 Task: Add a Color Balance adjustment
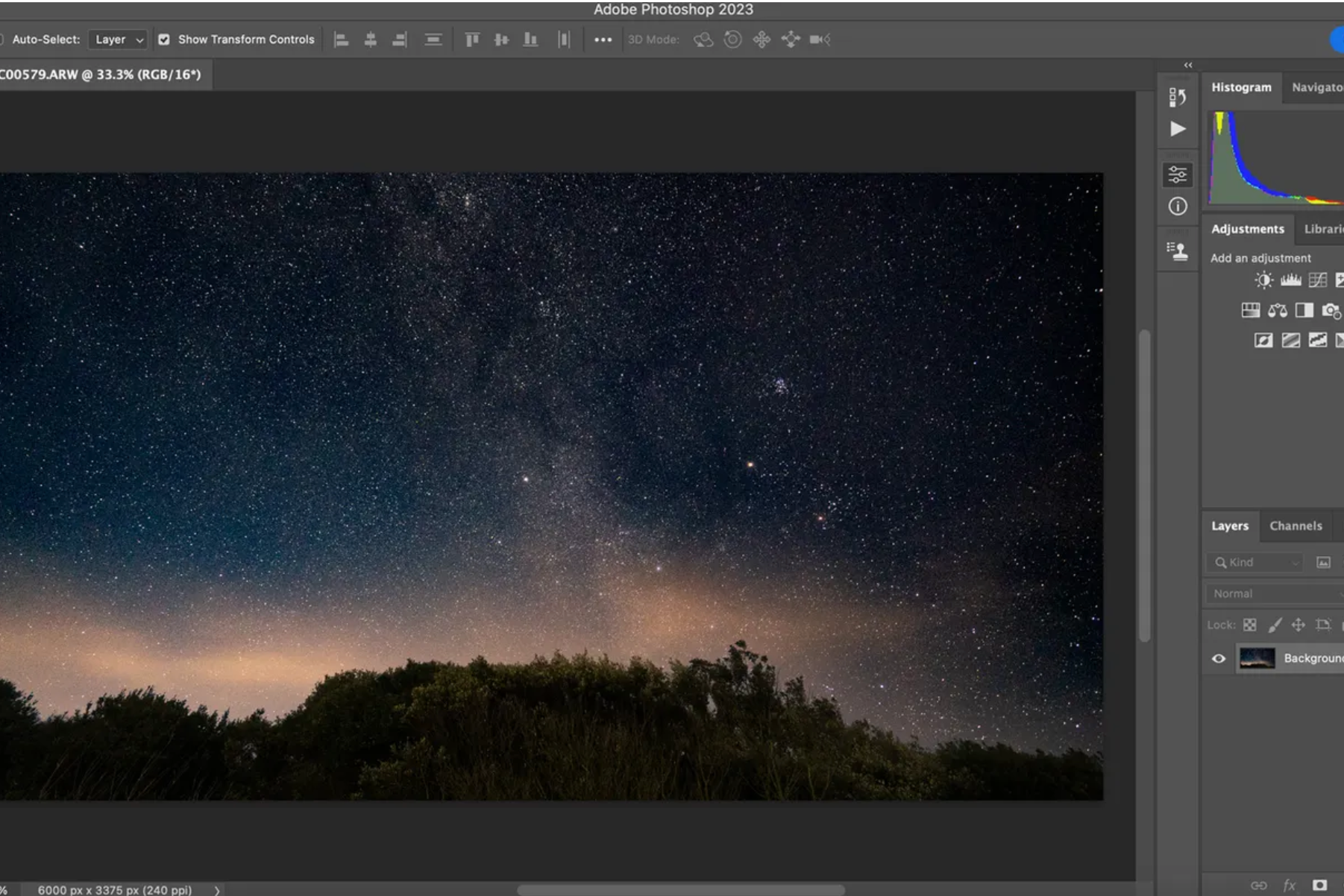point(1277,310)
